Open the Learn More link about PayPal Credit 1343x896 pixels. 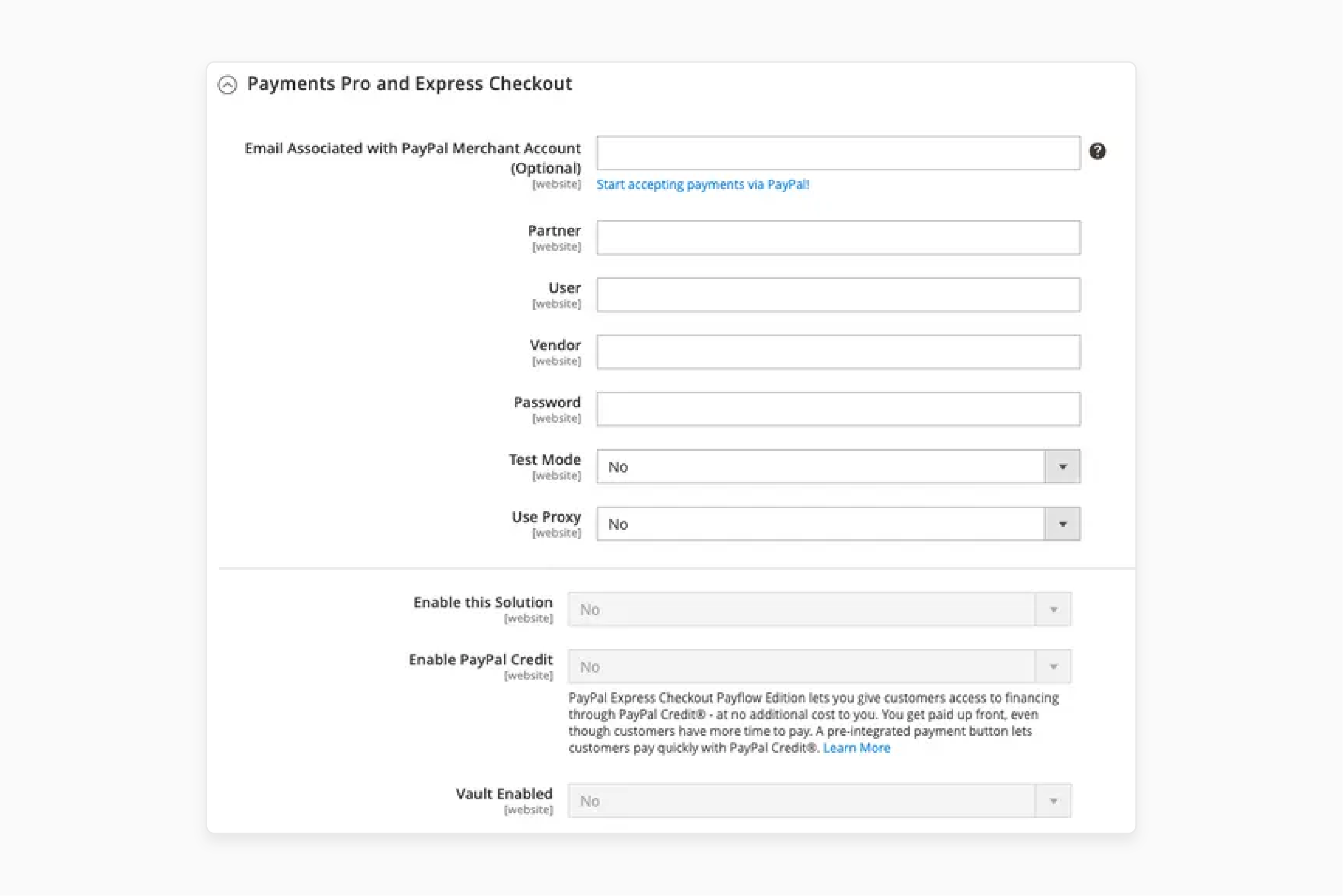(857, 748)
